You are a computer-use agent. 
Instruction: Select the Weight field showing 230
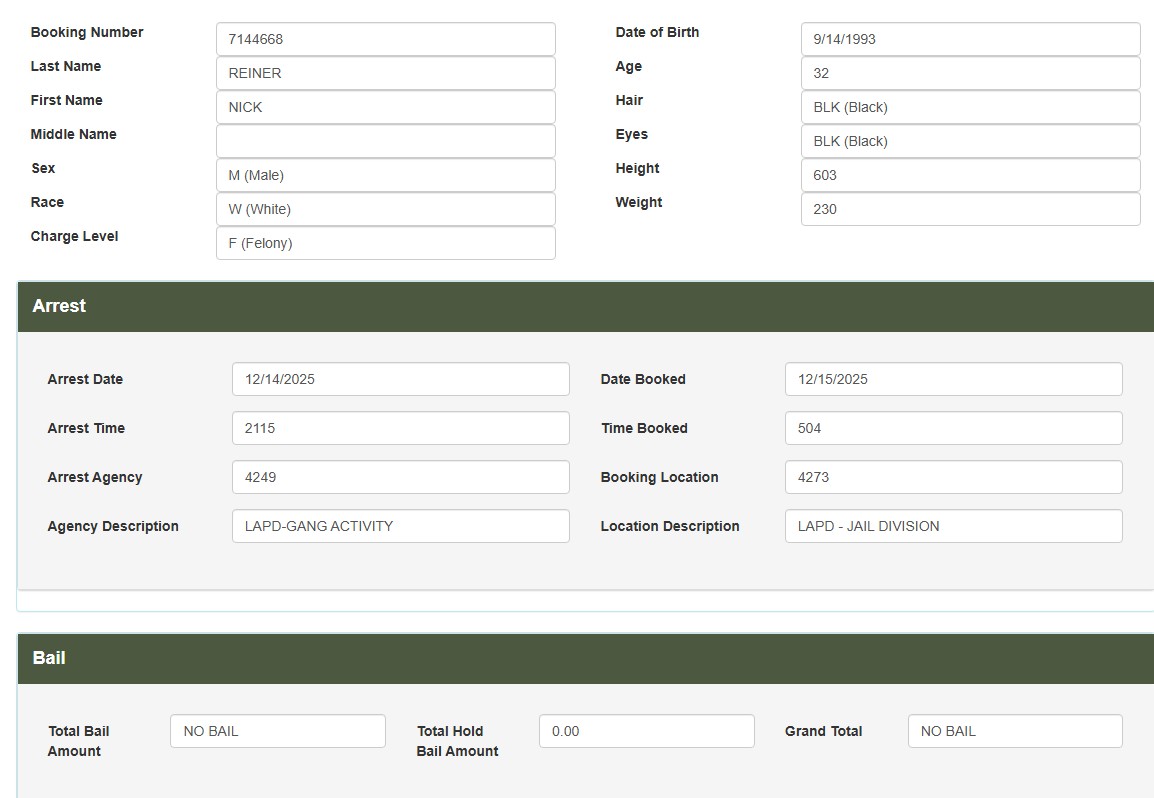[969, 208]
